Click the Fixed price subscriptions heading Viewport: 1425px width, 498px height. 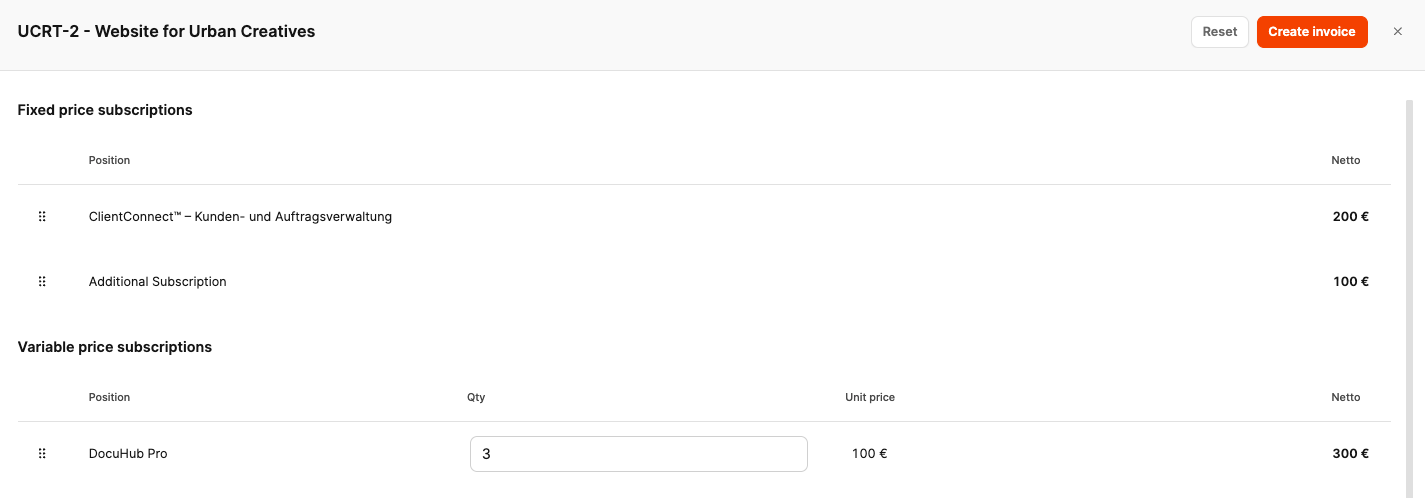coord(105,110)
